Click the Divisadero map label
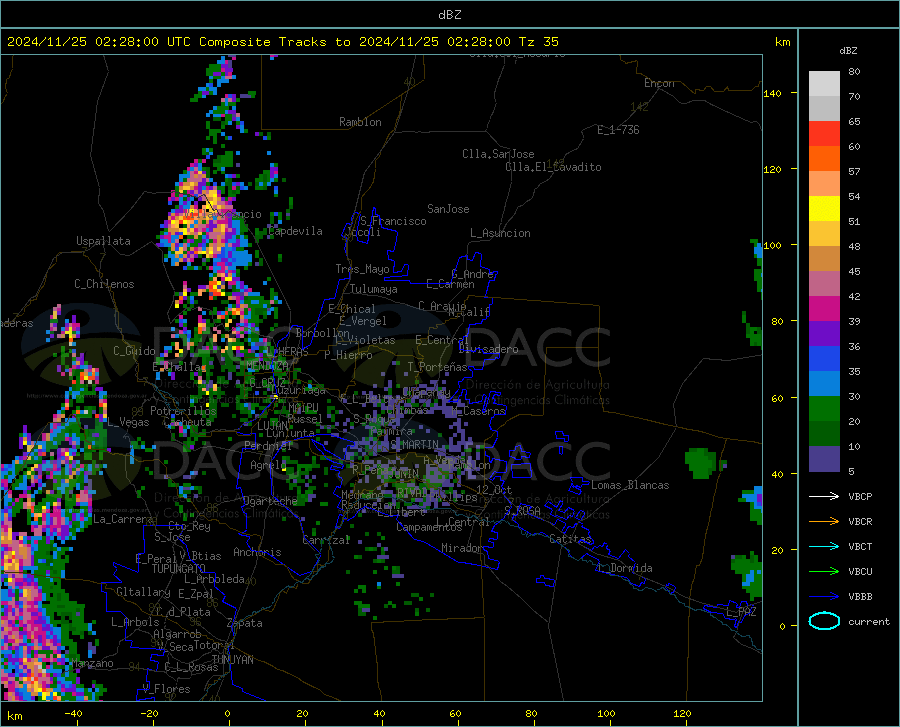The image size is (900, 727). (488, 349)
